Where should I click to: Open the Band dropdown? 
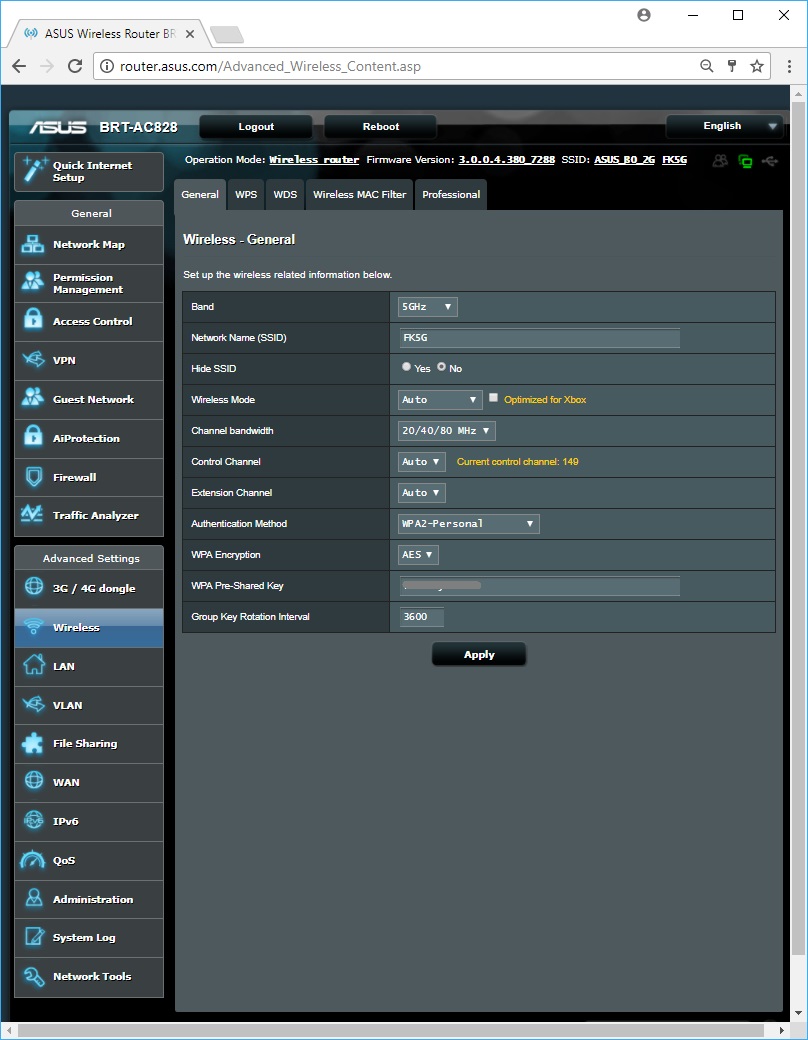tap(427, 307)
